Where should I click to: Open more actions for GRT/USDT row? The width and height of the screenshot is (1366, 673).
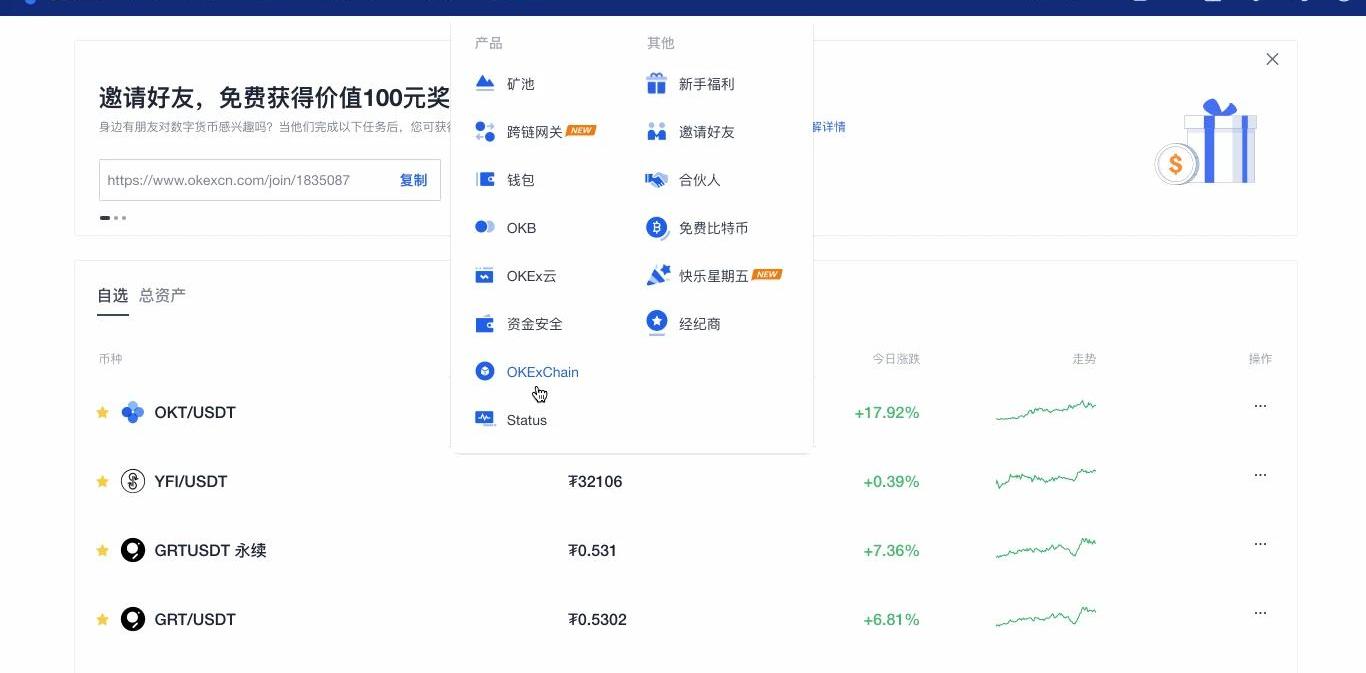pyautogui.click(x=1260, y=613)
